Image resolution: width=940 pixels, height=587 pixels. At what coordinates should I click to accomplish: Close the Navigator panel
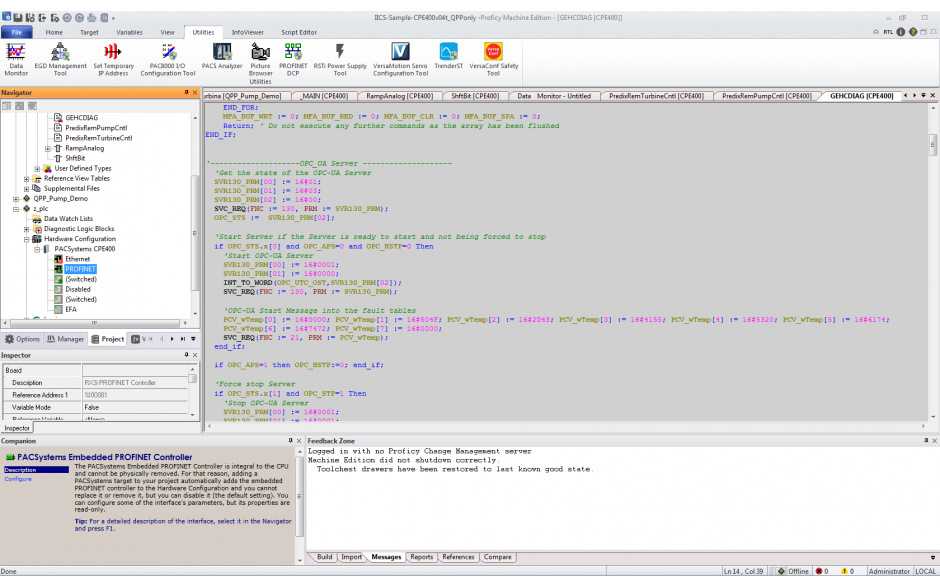point(194,92)
